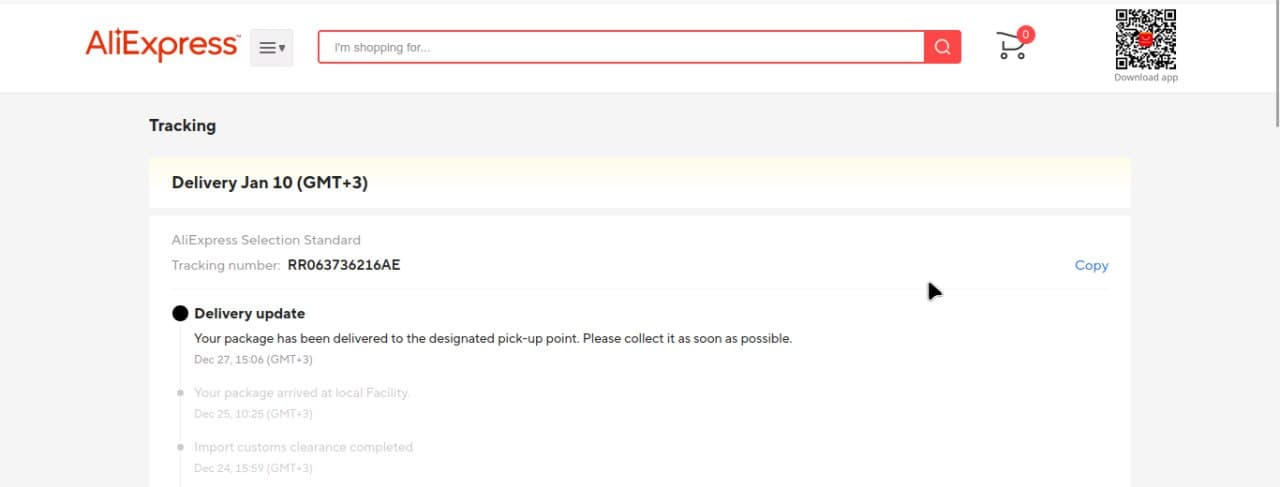Click "Your package arrived at local Facility" entry

(x=302, y=393)
